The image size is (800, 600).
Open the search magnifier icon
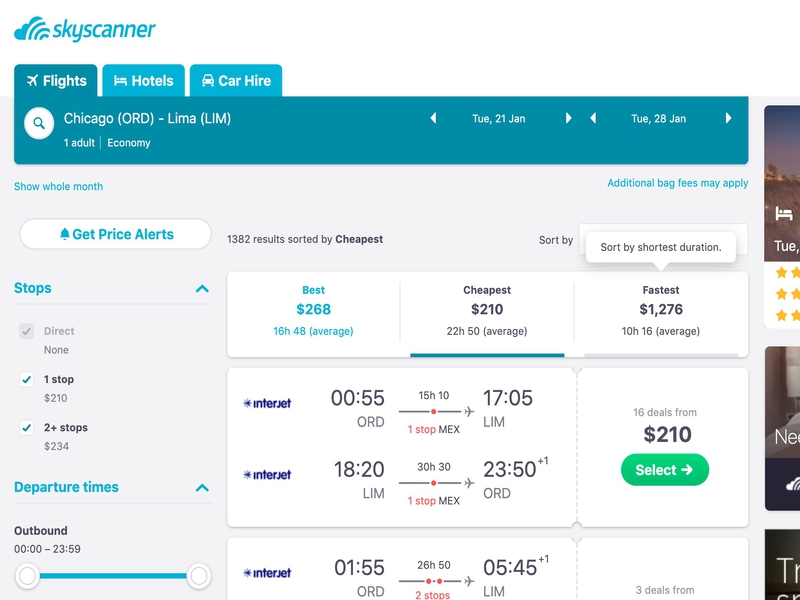[x=39, y=123]
